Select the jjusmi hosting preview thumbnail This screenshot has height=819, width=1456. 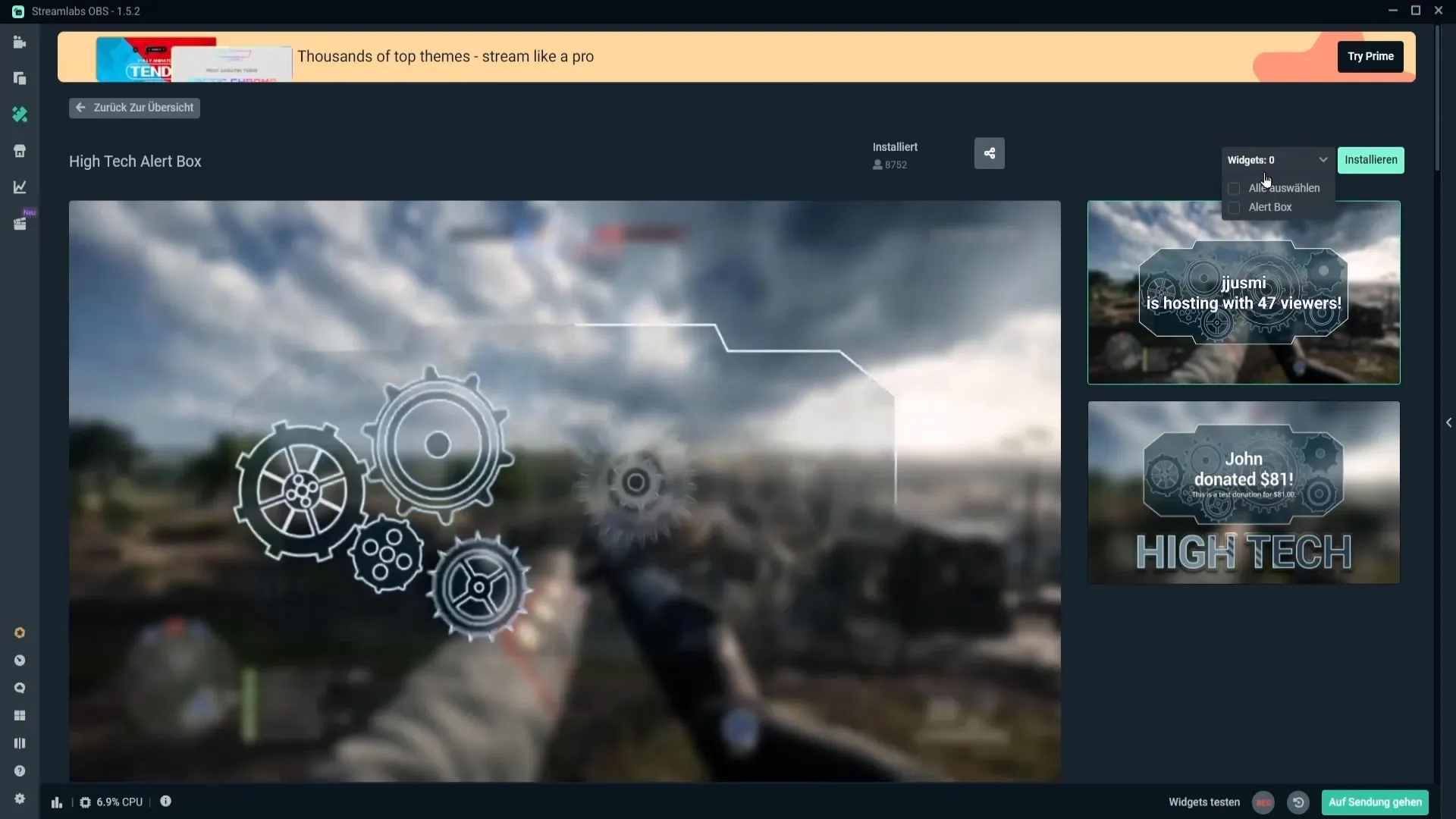(x=1244, y=293)
